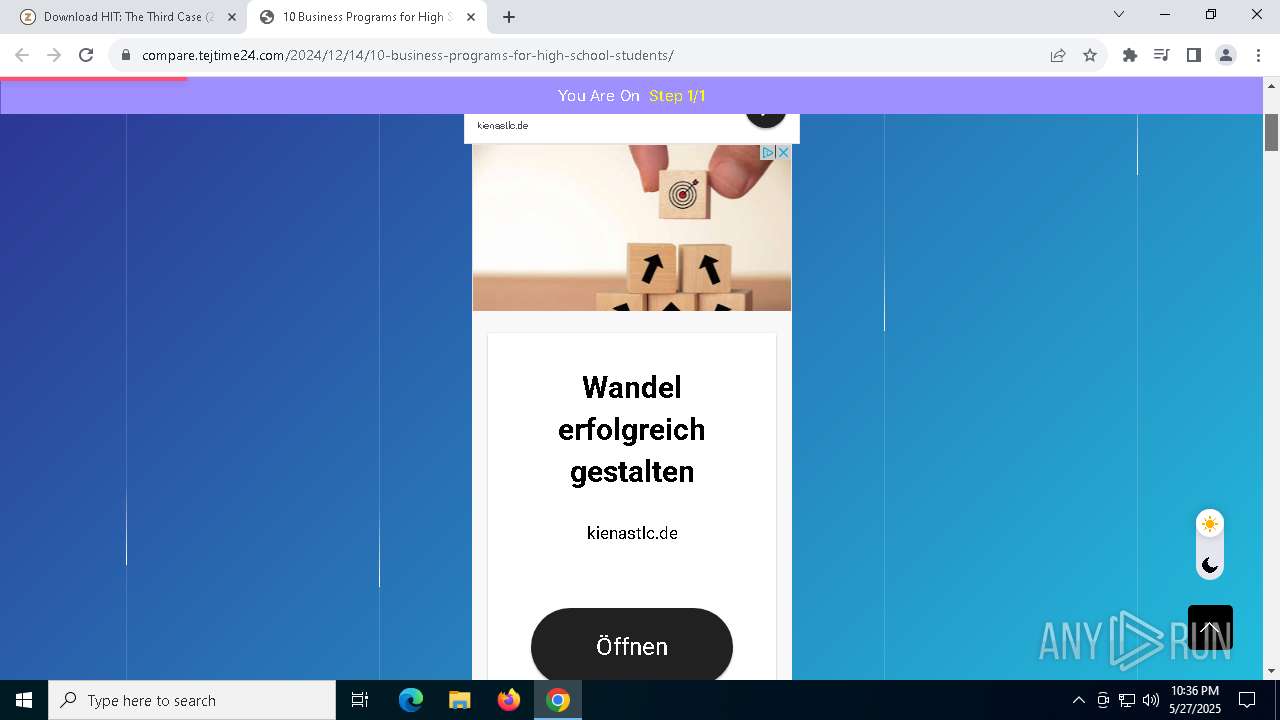
Task: Open Task View in the taskbar
Action: point(360,700)
